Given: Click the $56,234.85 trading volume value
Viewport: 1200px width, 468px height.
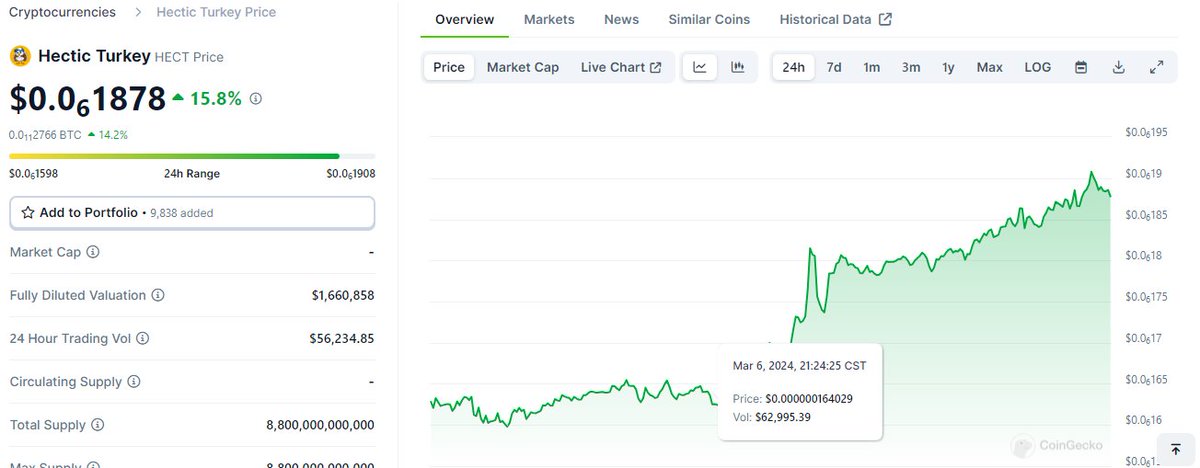Looking at the screenshot, I should pyautogui.click(x=342, y=339).
